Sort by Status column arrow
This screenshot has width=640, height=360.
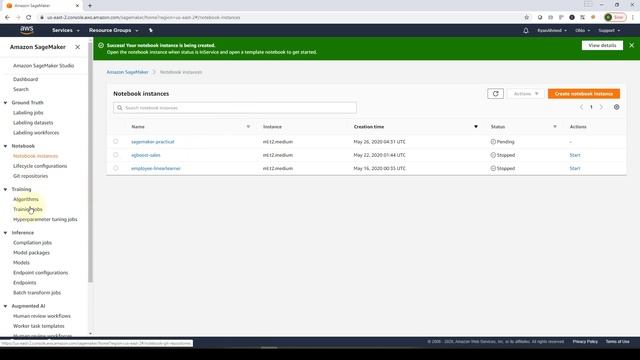pos(555,127)
